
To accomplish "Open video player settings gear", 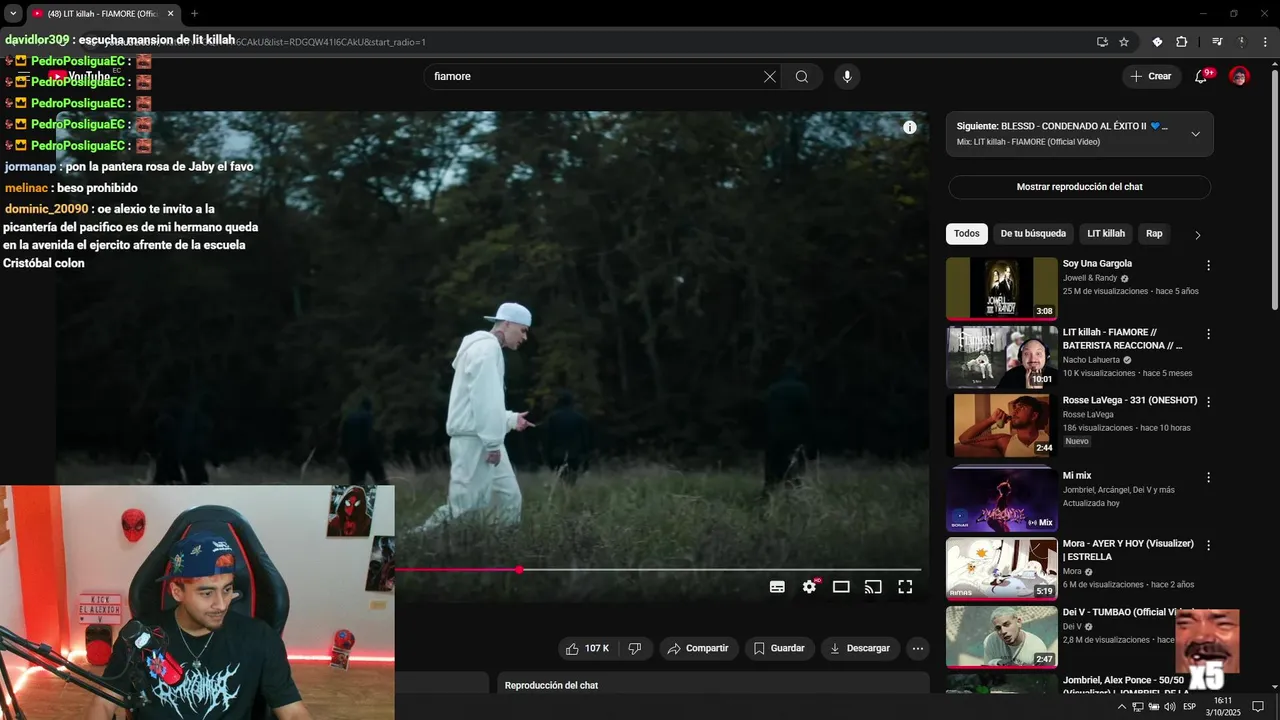I will pyautogui.click(x=810, y=587).
